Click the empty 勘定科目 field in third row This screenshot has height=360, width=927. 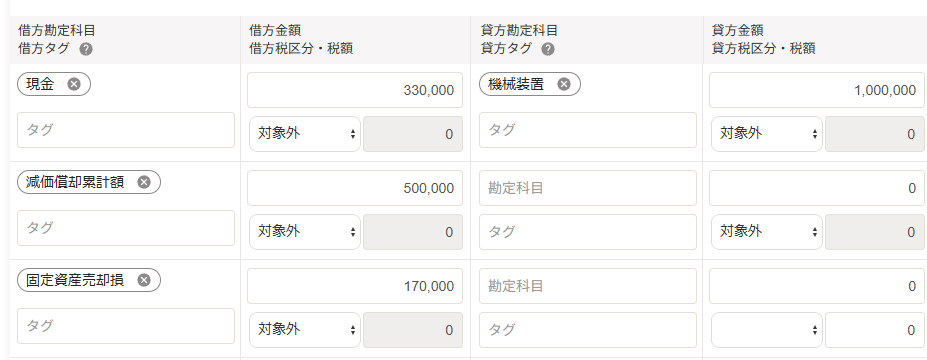(x=588, y=286)
